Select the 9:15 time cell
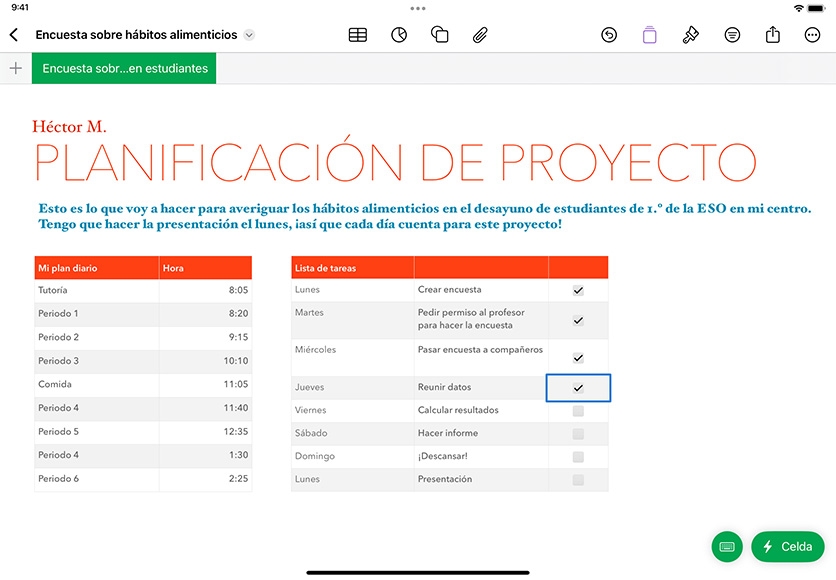The width and height of the screenshot is (836, 580). tap(205, 337)
